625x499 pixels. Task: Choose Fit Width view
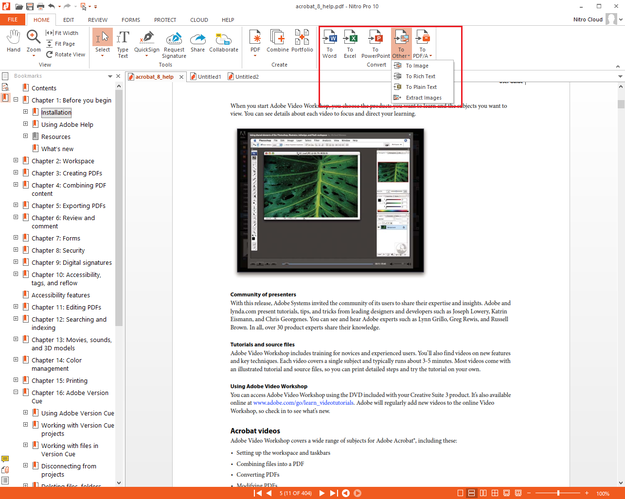pyautogui.click(x=62, y=33)
